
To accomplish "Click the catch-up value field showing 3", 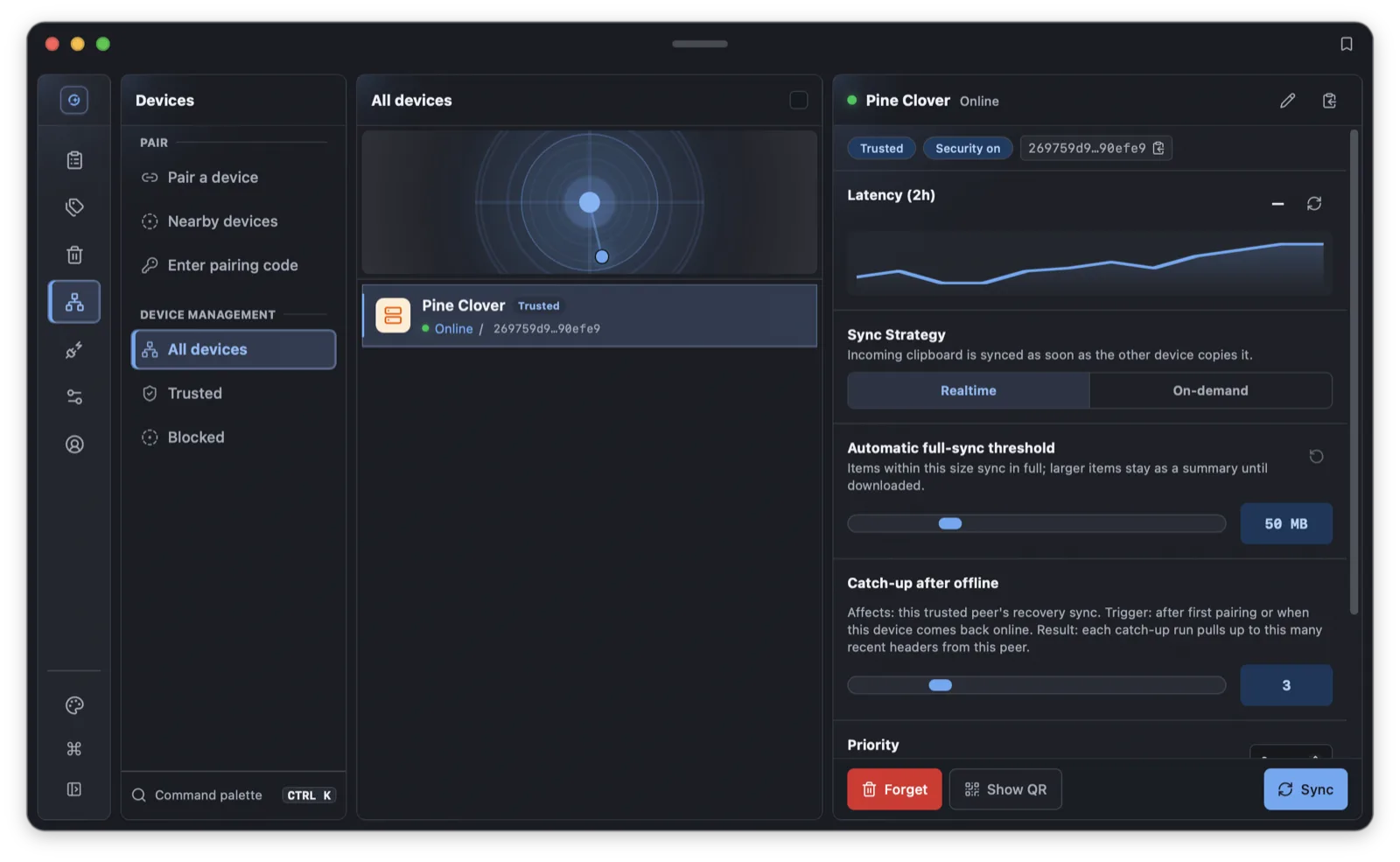I will (x=1286, y=685).
